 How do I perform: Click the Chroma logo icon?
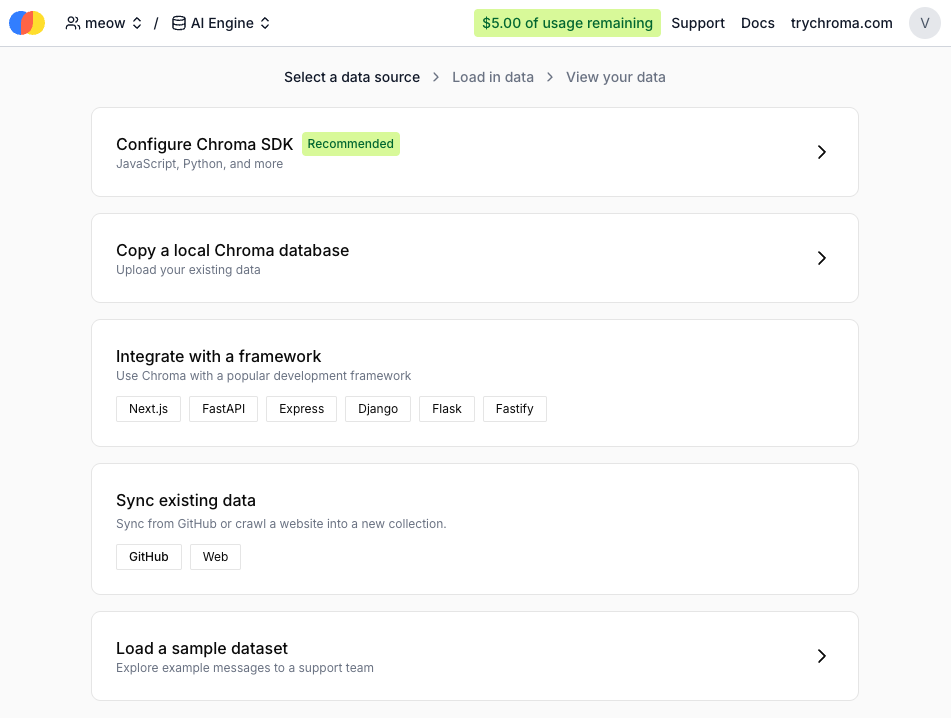[x=27, y=23]
